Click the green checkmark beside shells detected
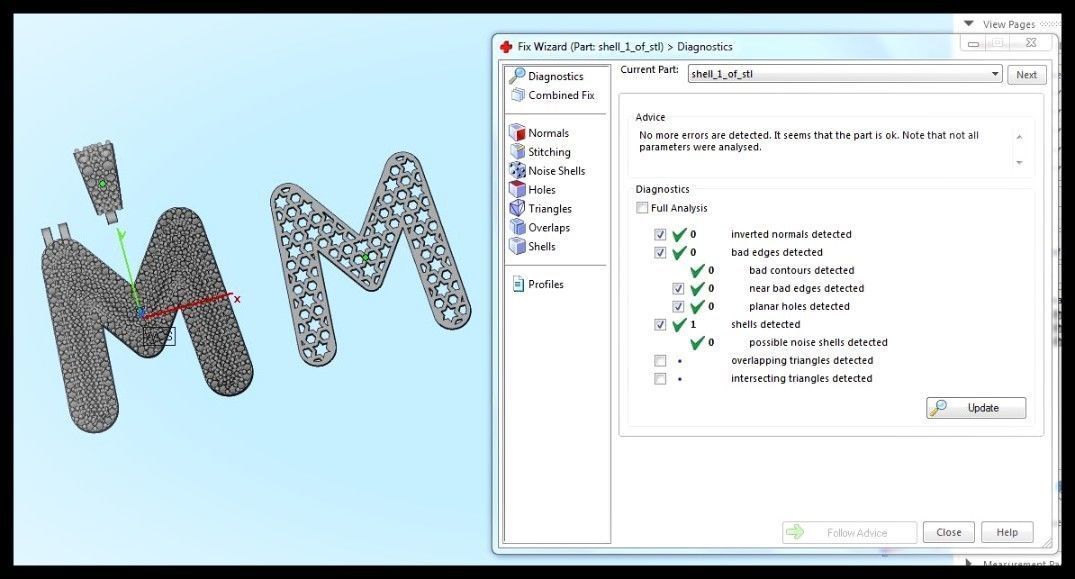This screenshot has width=1075, height=579. coord(679,325)
